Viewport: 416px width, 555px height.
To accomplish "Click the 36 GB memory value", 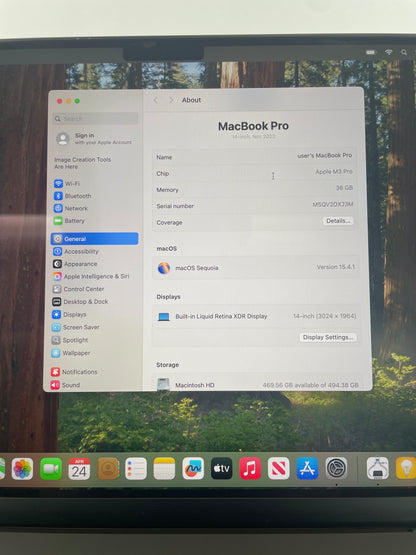I will click(x=344, y=188).
